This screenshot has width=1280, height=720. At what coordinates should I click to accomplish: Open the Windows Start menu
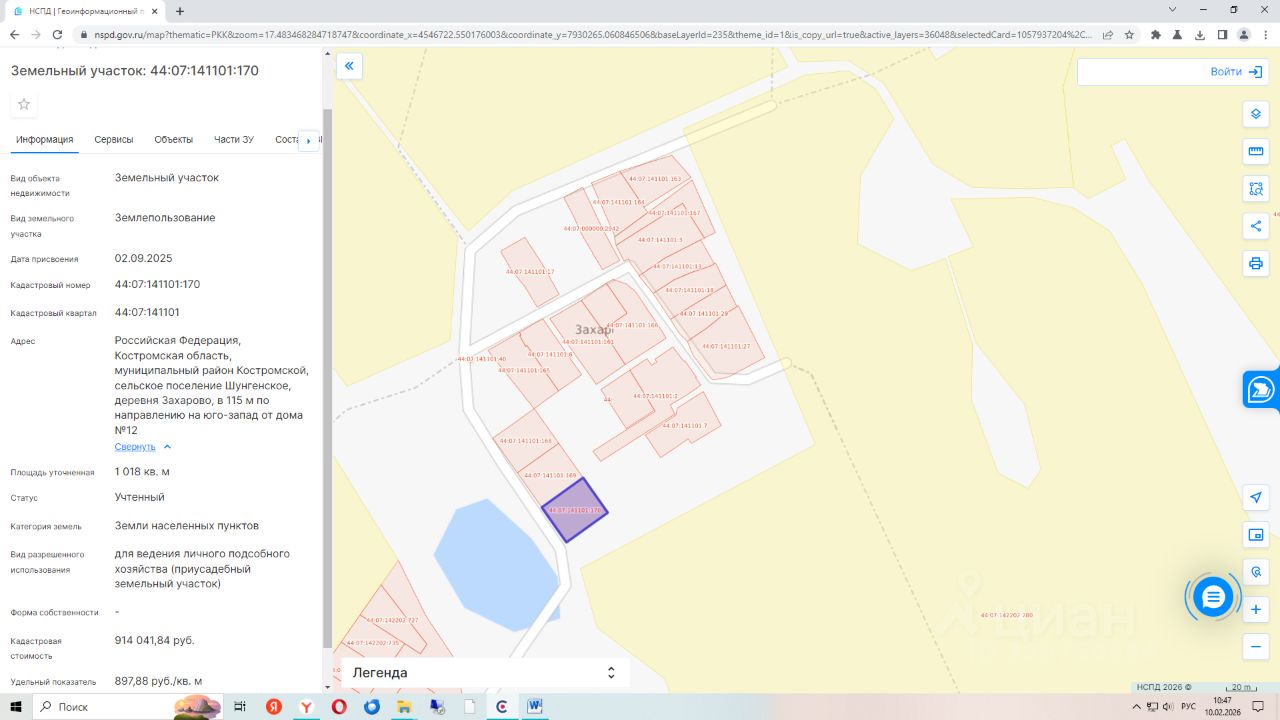coord(16,707)
